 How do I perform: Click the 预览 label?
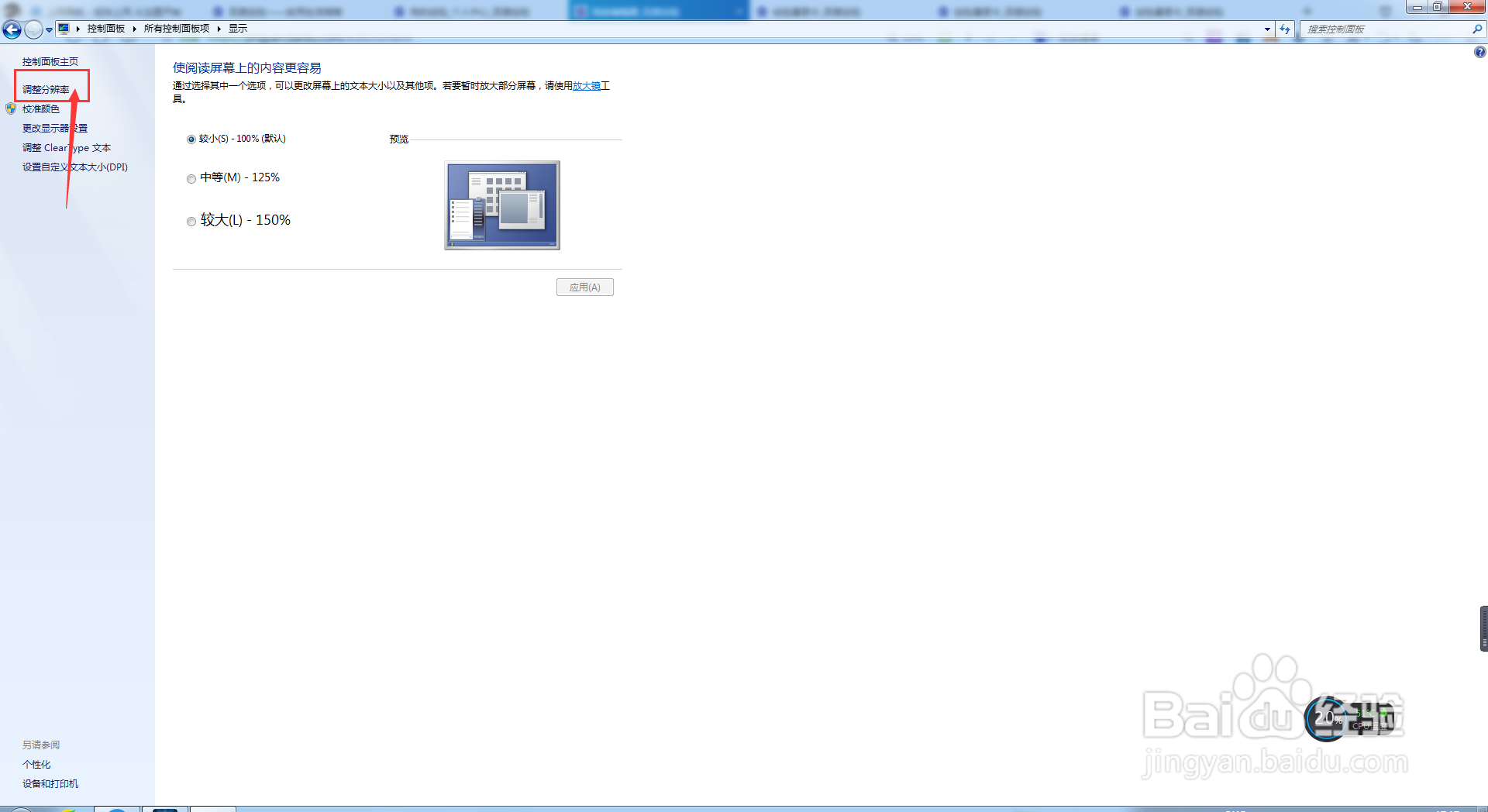399,139
